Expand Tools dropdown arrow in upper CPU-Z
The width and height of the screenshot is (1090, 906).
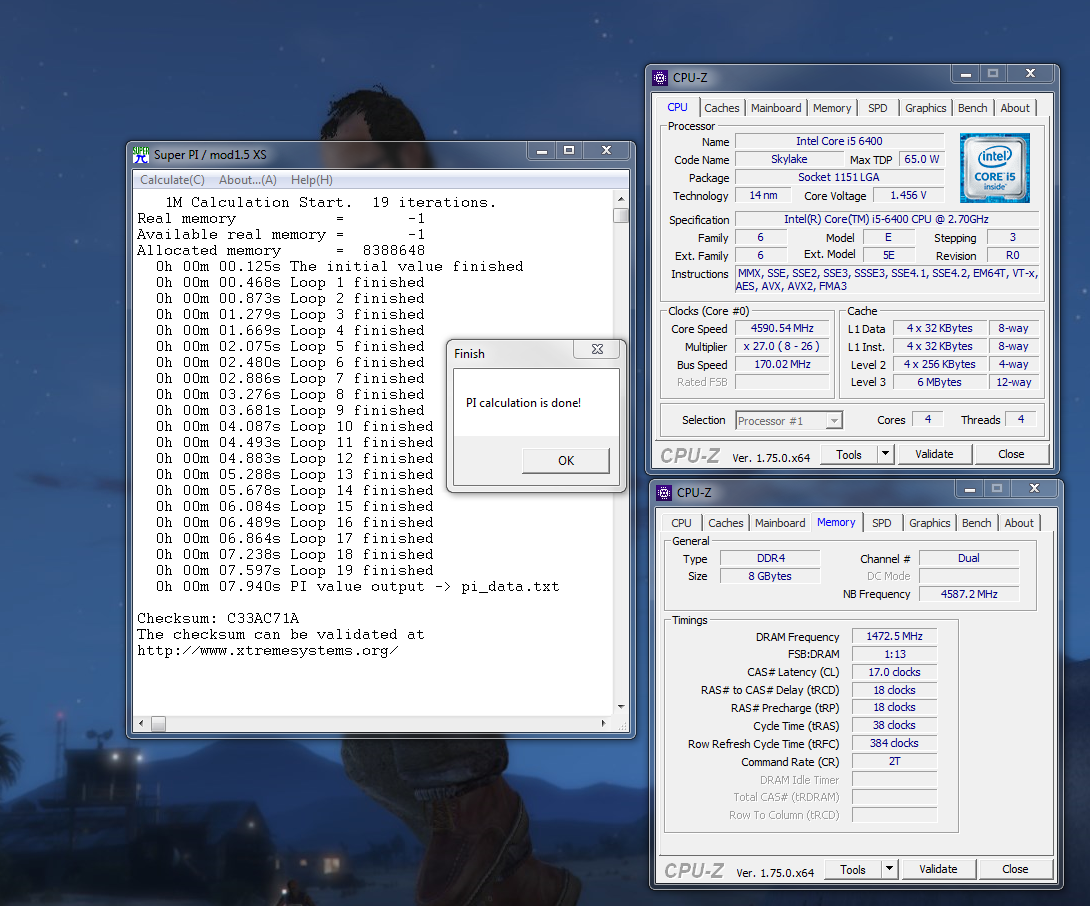point(885,454)
